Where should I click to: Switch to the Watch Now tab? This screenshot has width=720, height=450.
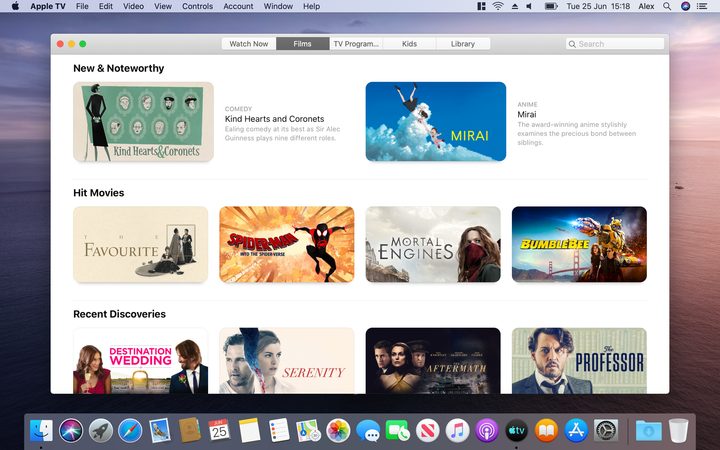[x=249, y=44]
